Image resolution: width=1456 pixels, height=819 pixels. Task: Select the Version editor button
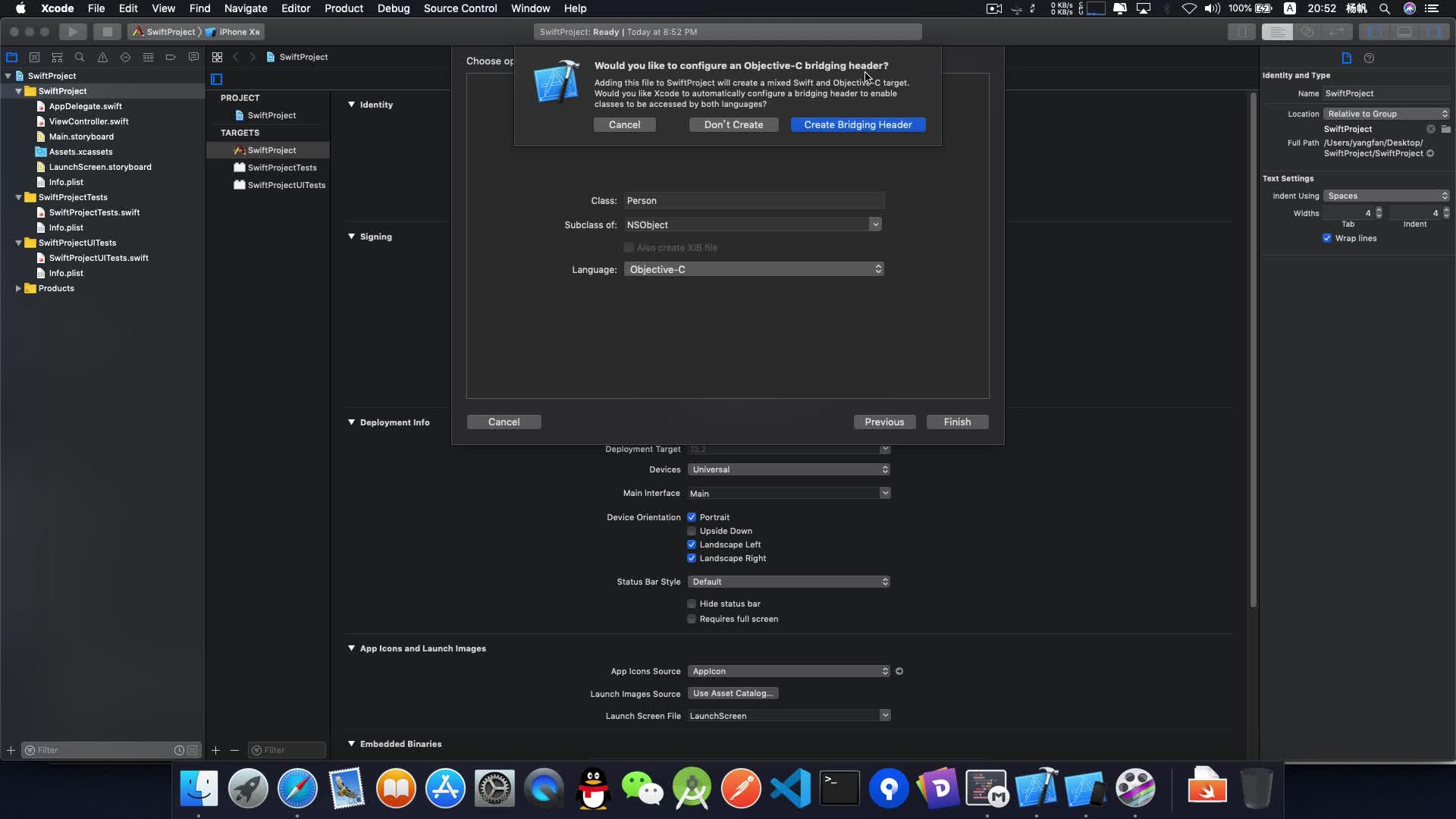click(1337, 32)
